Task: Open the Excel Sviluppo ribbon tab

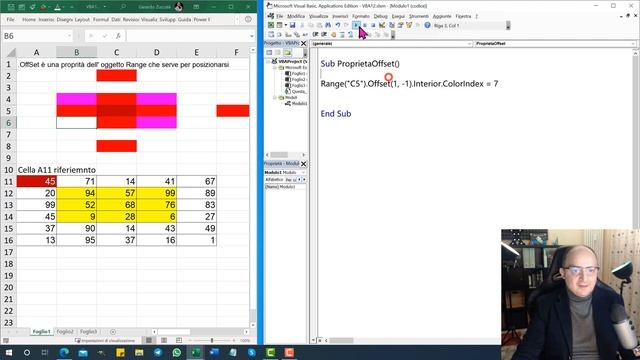Action: 167,20
